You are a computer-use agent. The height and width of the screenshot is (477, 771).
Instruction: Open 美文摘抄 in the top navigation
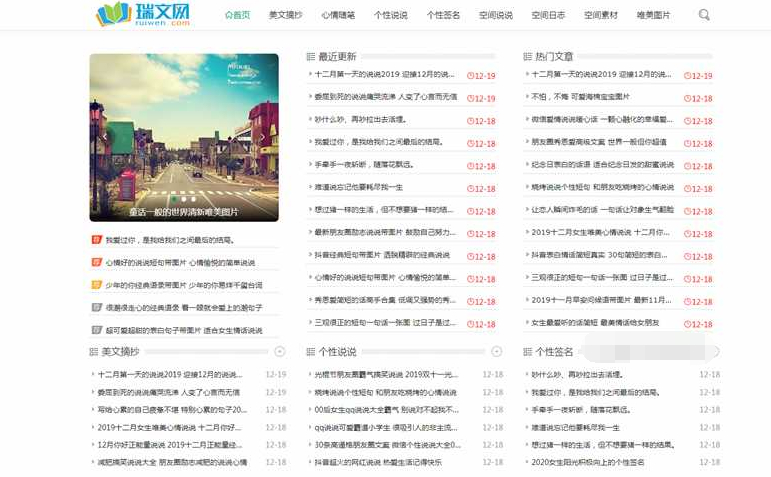(x=286, y=15)
